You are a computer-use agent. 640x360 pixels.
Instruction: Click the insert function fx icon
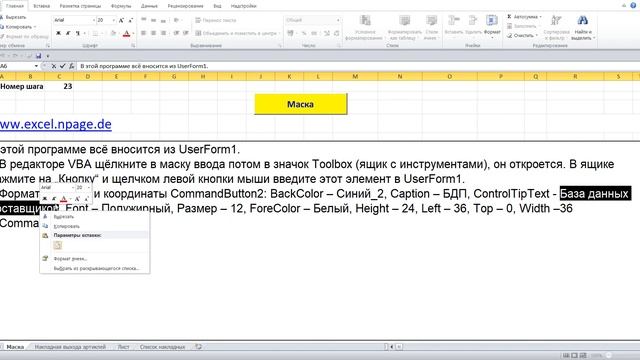coord(71,66)
